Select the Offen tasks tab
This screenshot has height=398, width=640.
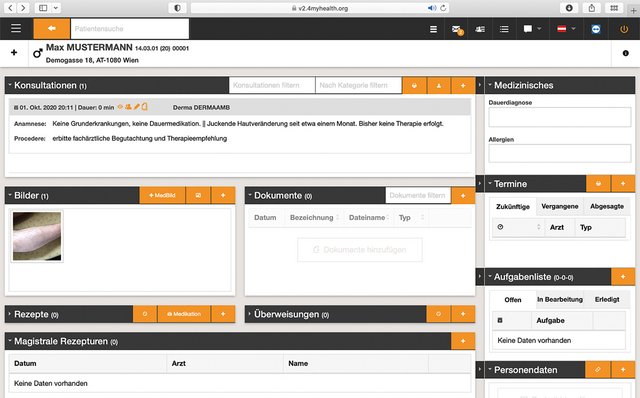(513, 300)
